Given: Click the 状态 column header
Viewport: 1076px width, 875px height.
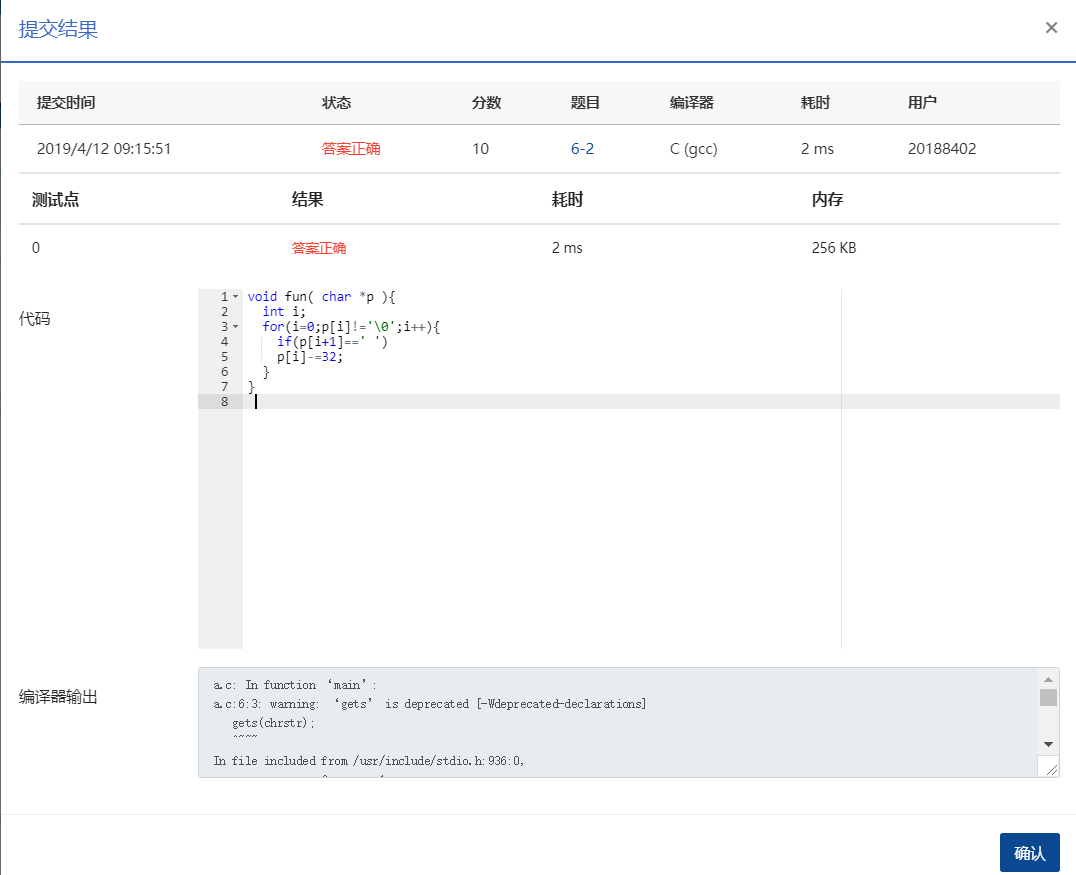Looking at the screenshot, I should click(x=336, y=102).
